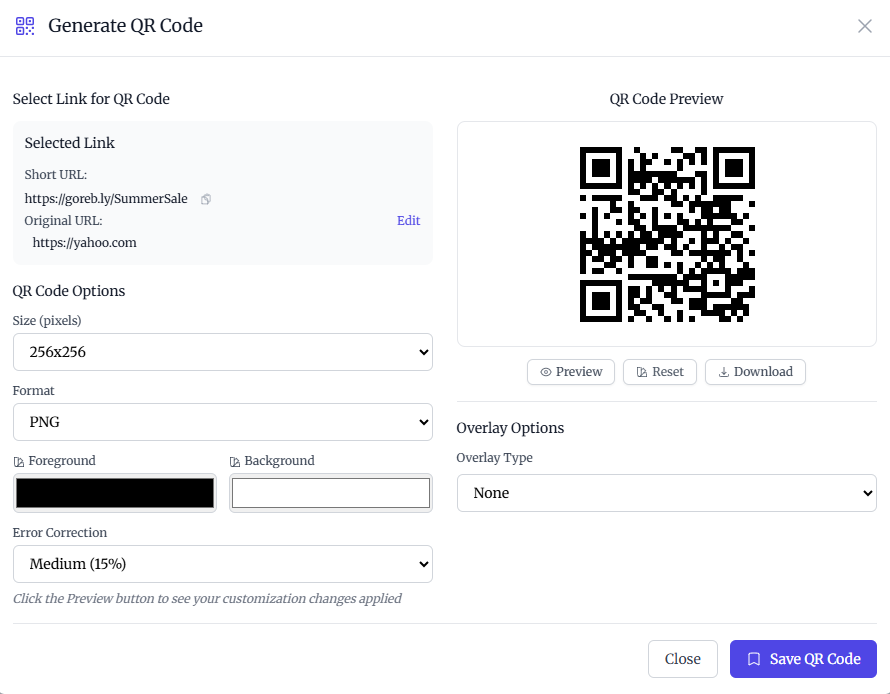Click the download arrow icon

(723, 372)
